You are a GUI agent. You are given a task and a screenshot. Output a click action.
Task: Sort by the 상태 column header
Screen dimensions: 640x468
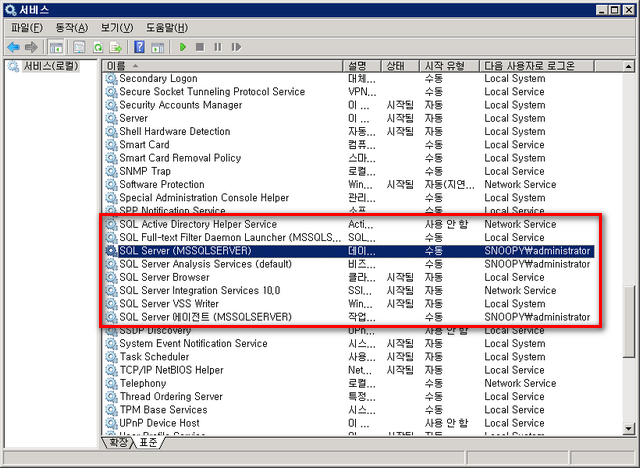[400, 66]
